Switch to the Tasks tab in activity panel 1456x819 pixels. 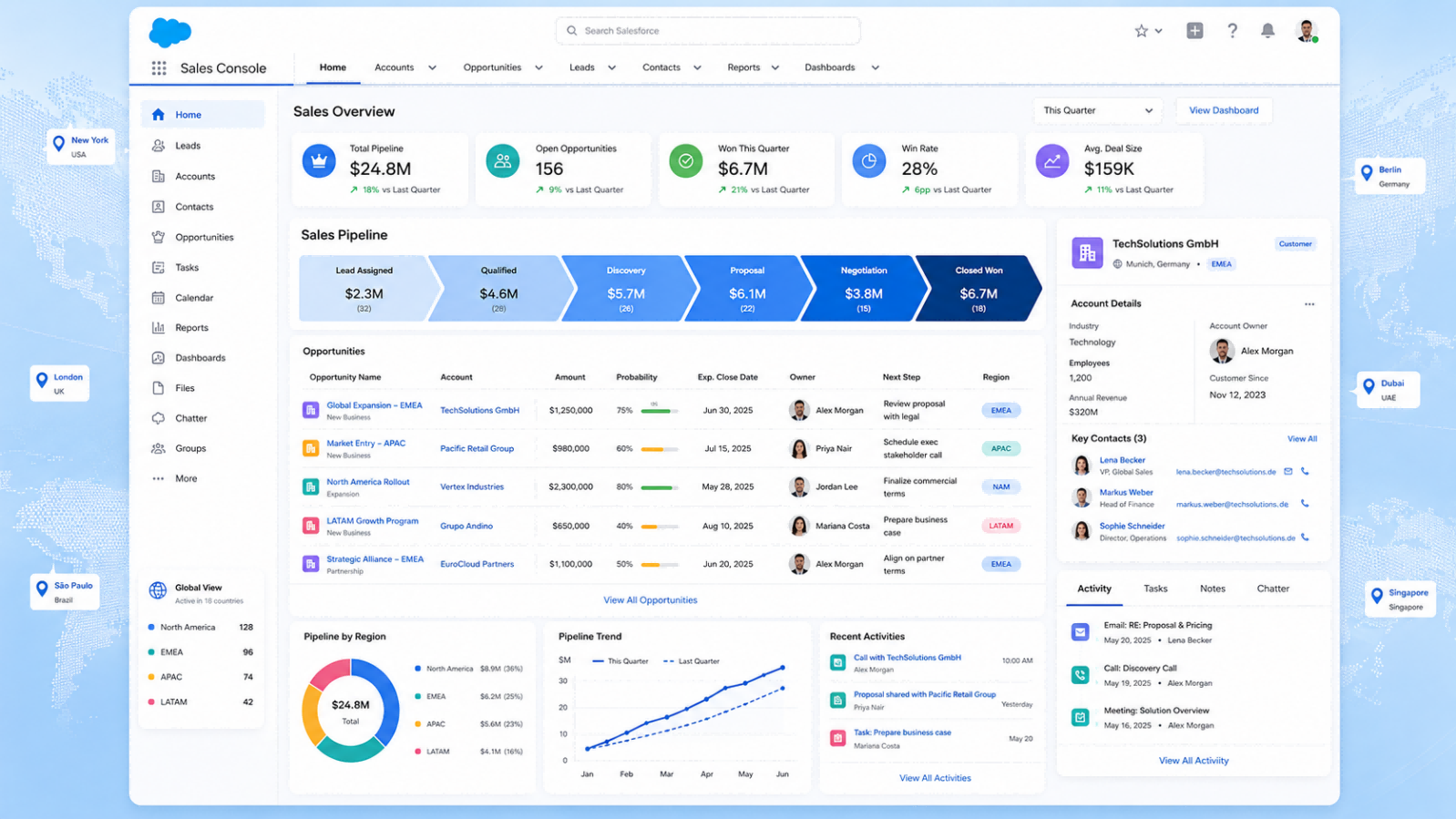(x=1155, y=589)
